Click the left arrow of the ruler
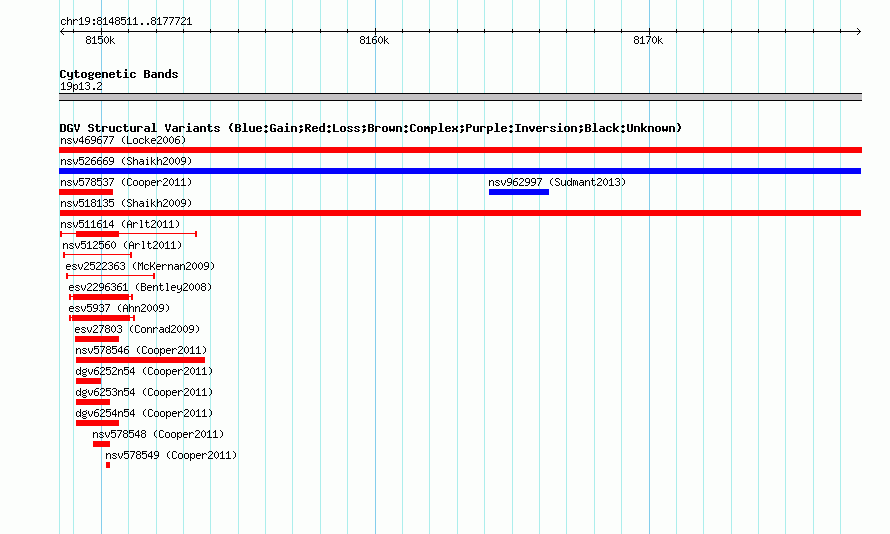890x534 pixels. [62, 31]
